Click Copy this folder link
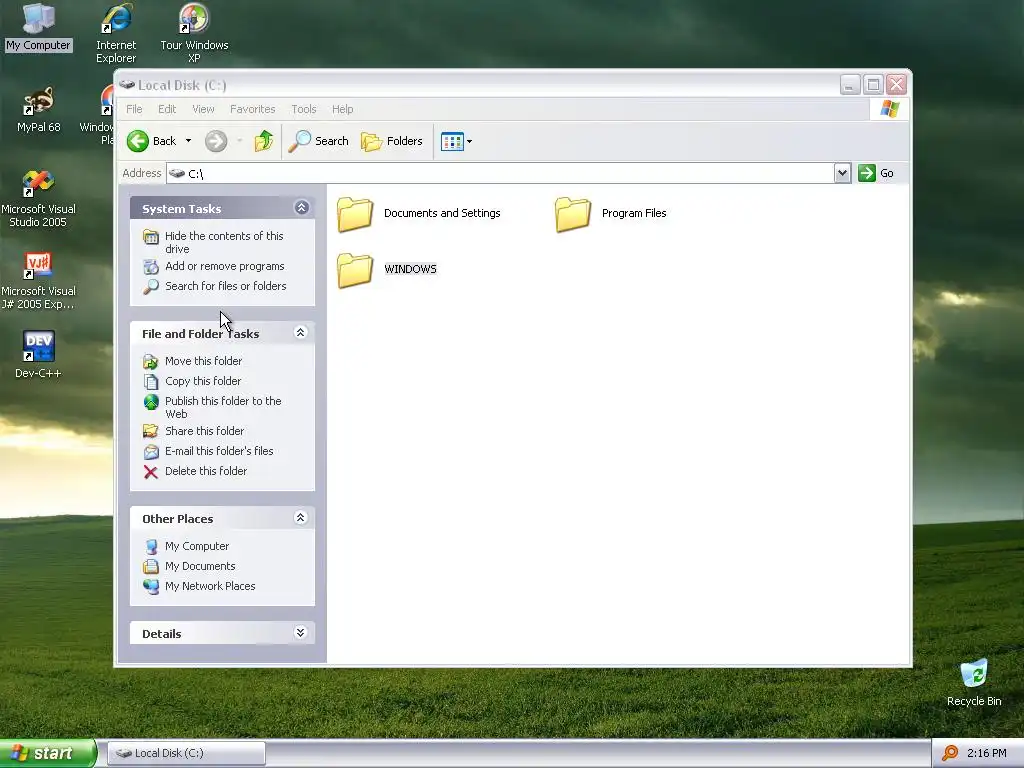Viewport: 1024px width, 768px height. [203, 381]
